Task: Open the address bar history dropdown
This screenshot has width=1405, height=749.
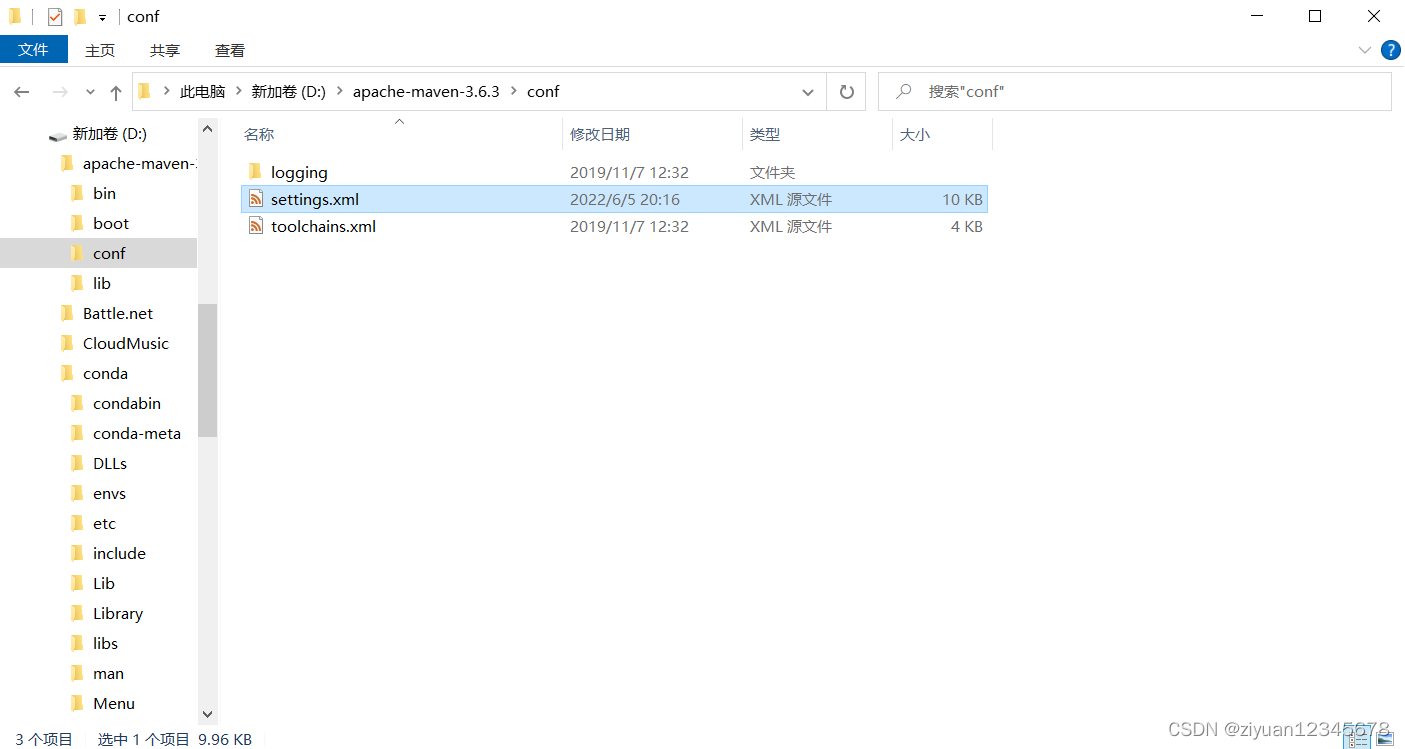Action: [808, 92]
